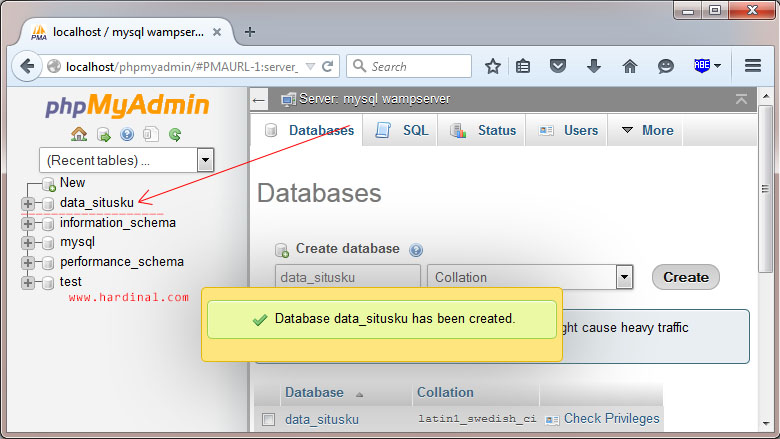Open data_situsku link in database table

[322, 420]
